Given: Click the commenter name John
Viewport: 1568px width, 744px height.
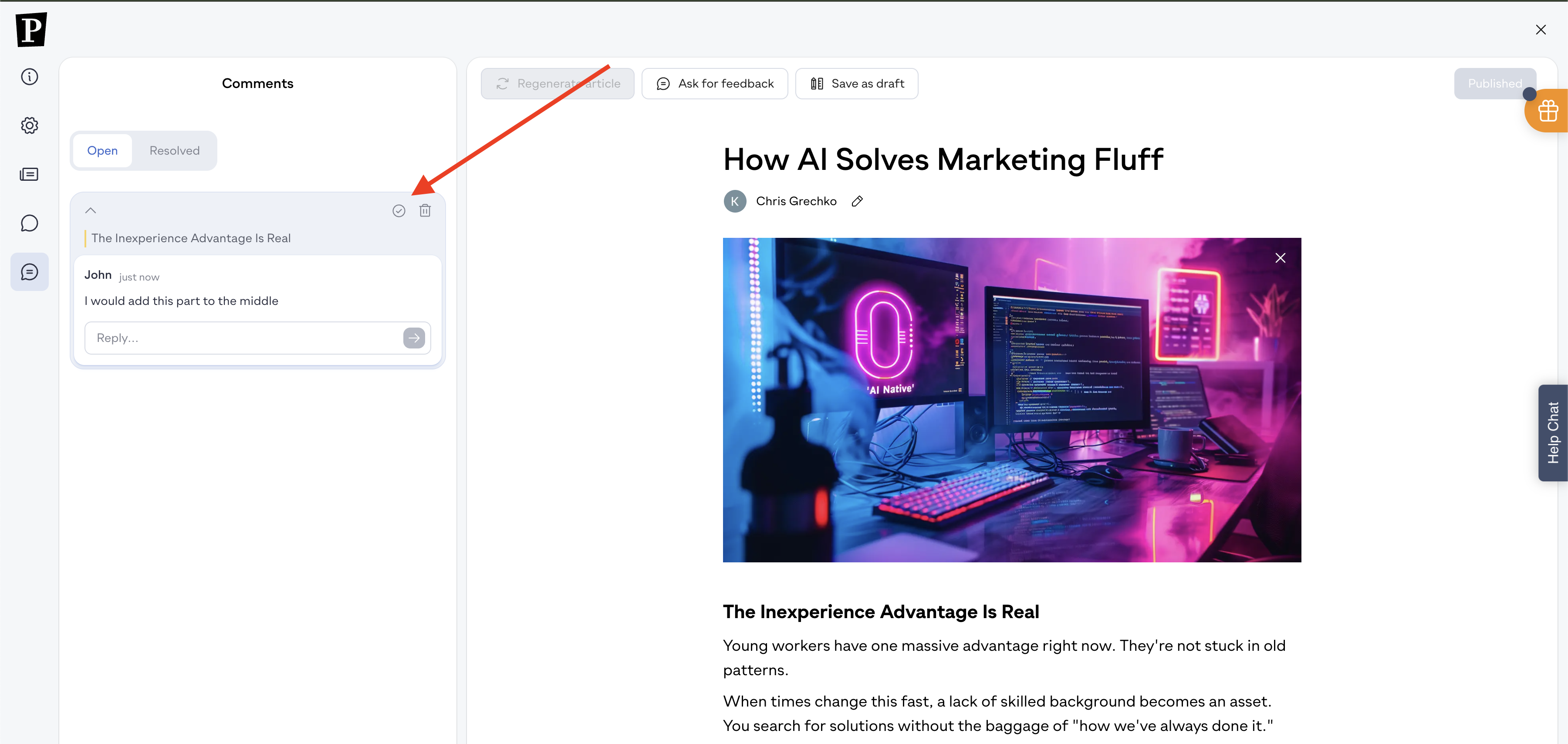Looking at the screenshot, I should [98, 274].
